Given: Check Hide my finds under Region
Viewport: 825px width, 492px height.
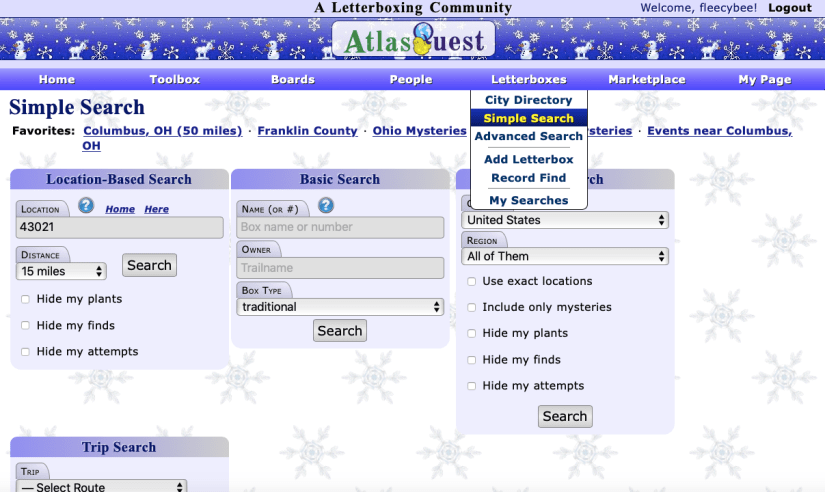Looking at the screenshot, I should (x=471, y=360).
